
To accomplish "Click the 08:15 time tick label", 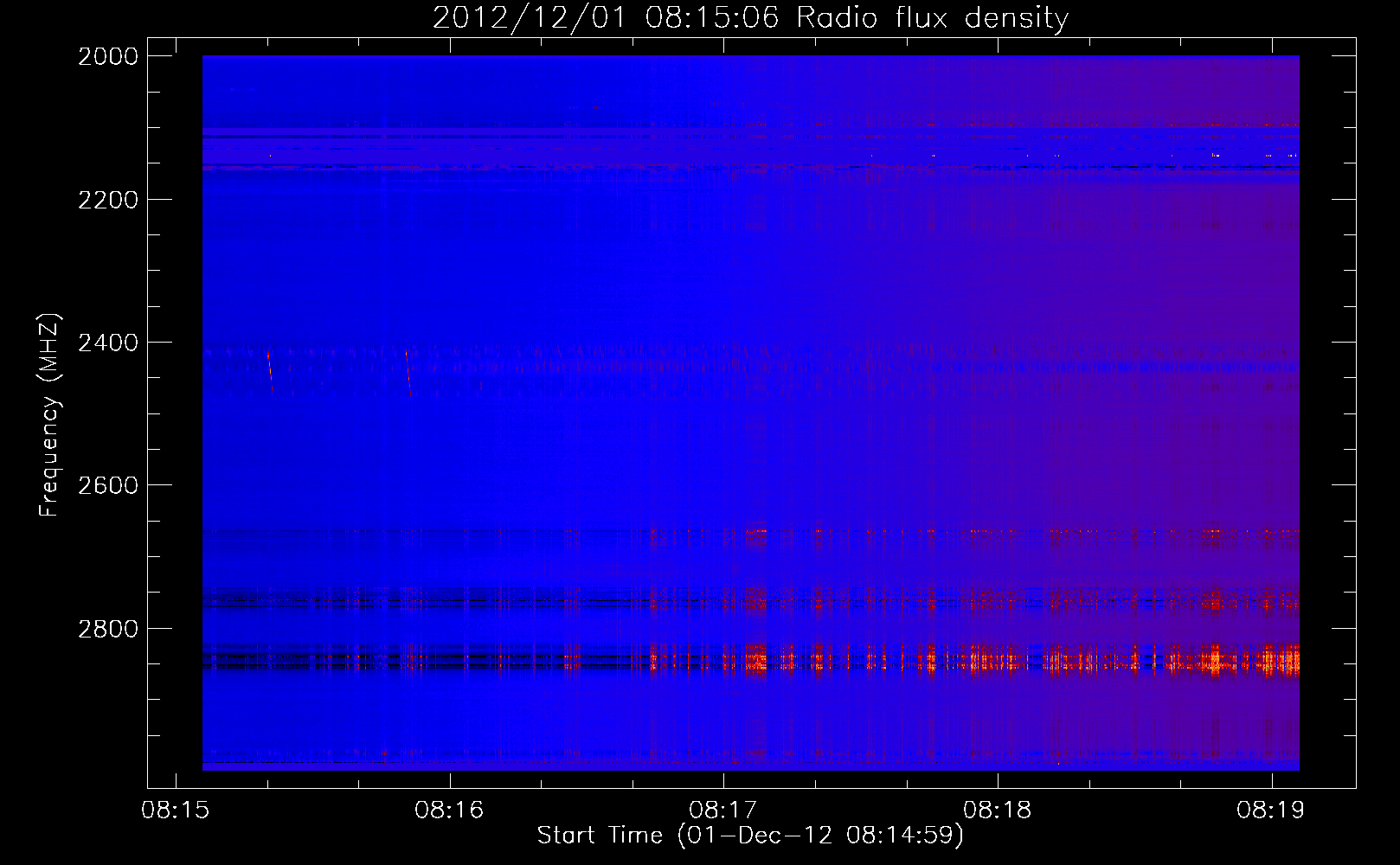I will (x=176, y=811).
